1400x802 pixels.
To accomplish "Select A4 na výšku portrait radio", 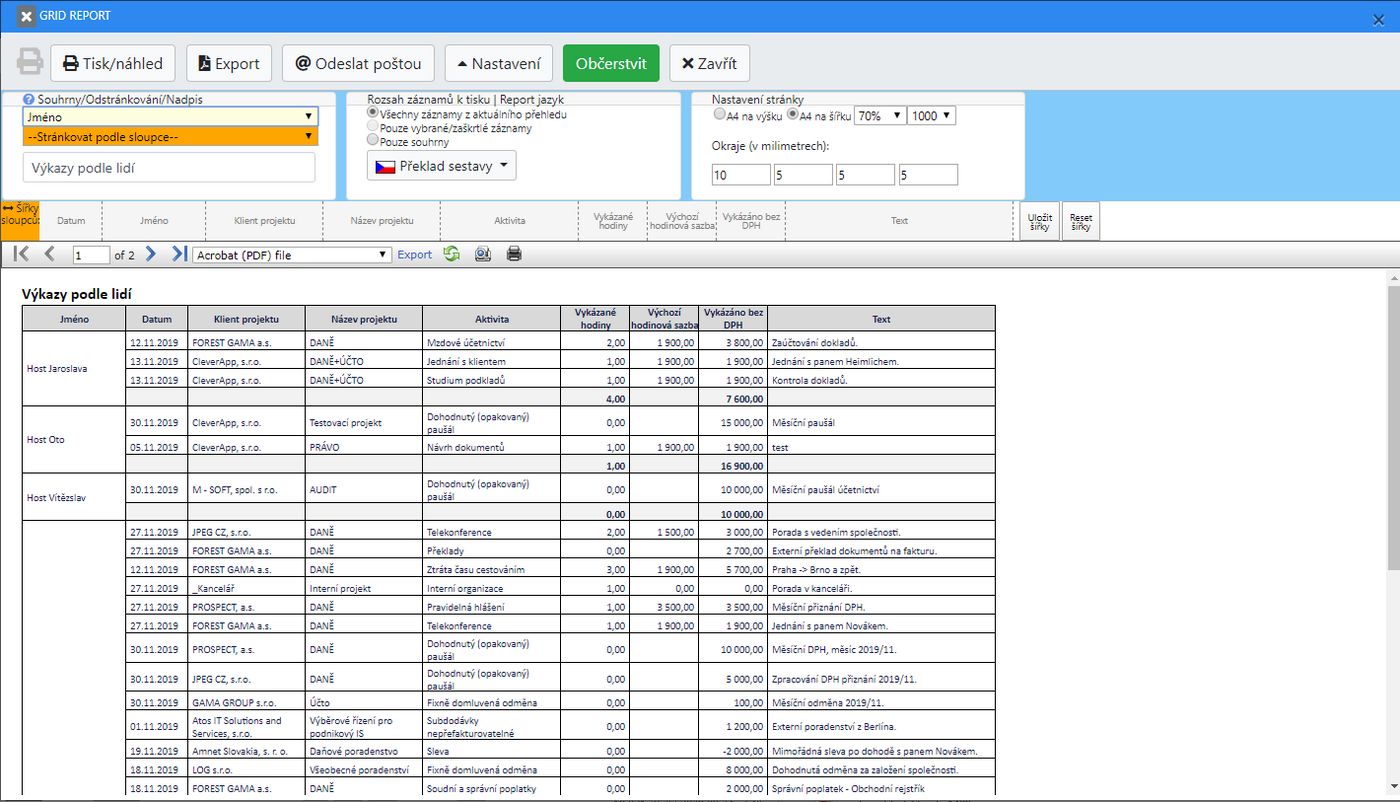I will [720, 115].
